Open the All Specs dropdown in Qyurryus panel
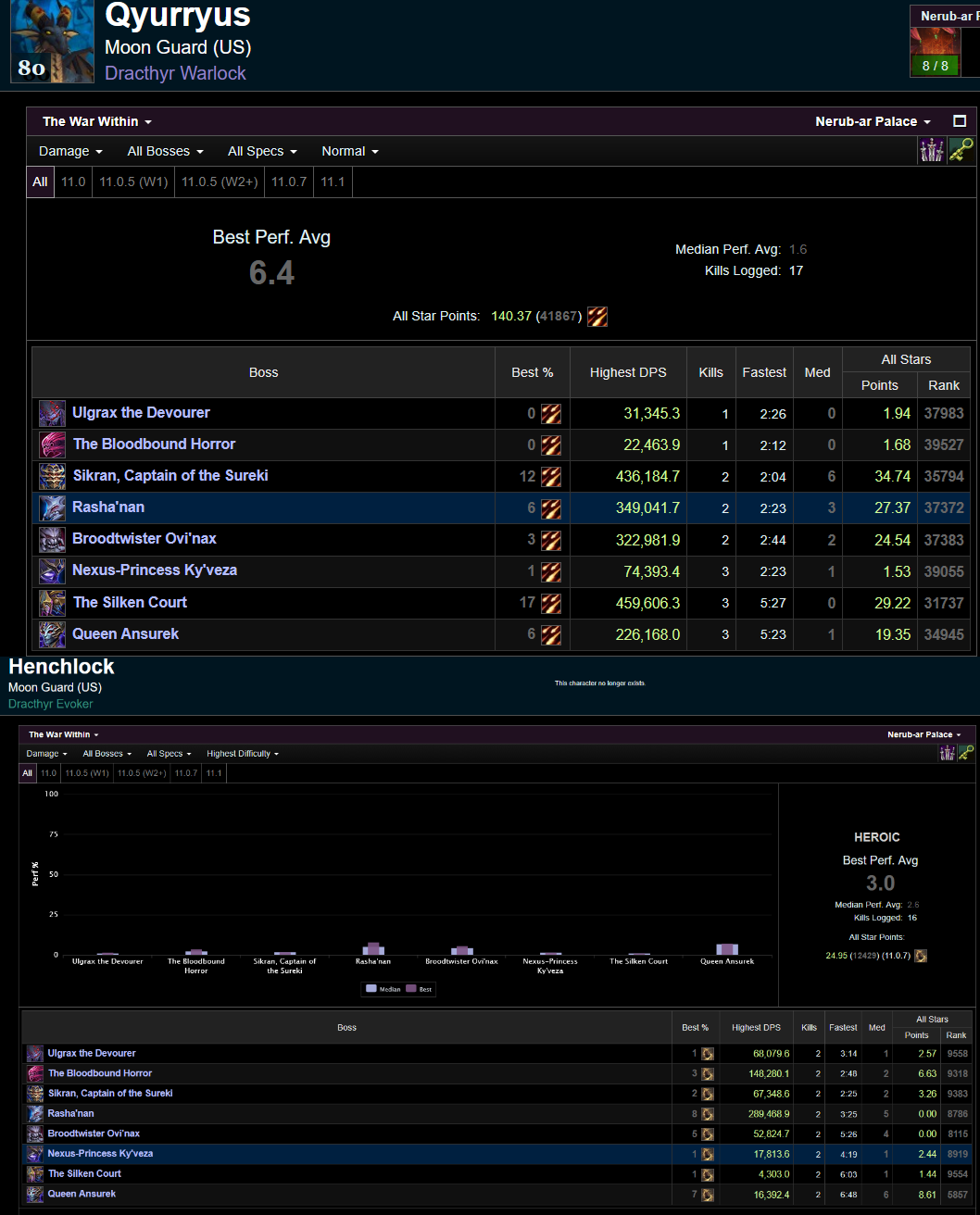 (262, 151)
